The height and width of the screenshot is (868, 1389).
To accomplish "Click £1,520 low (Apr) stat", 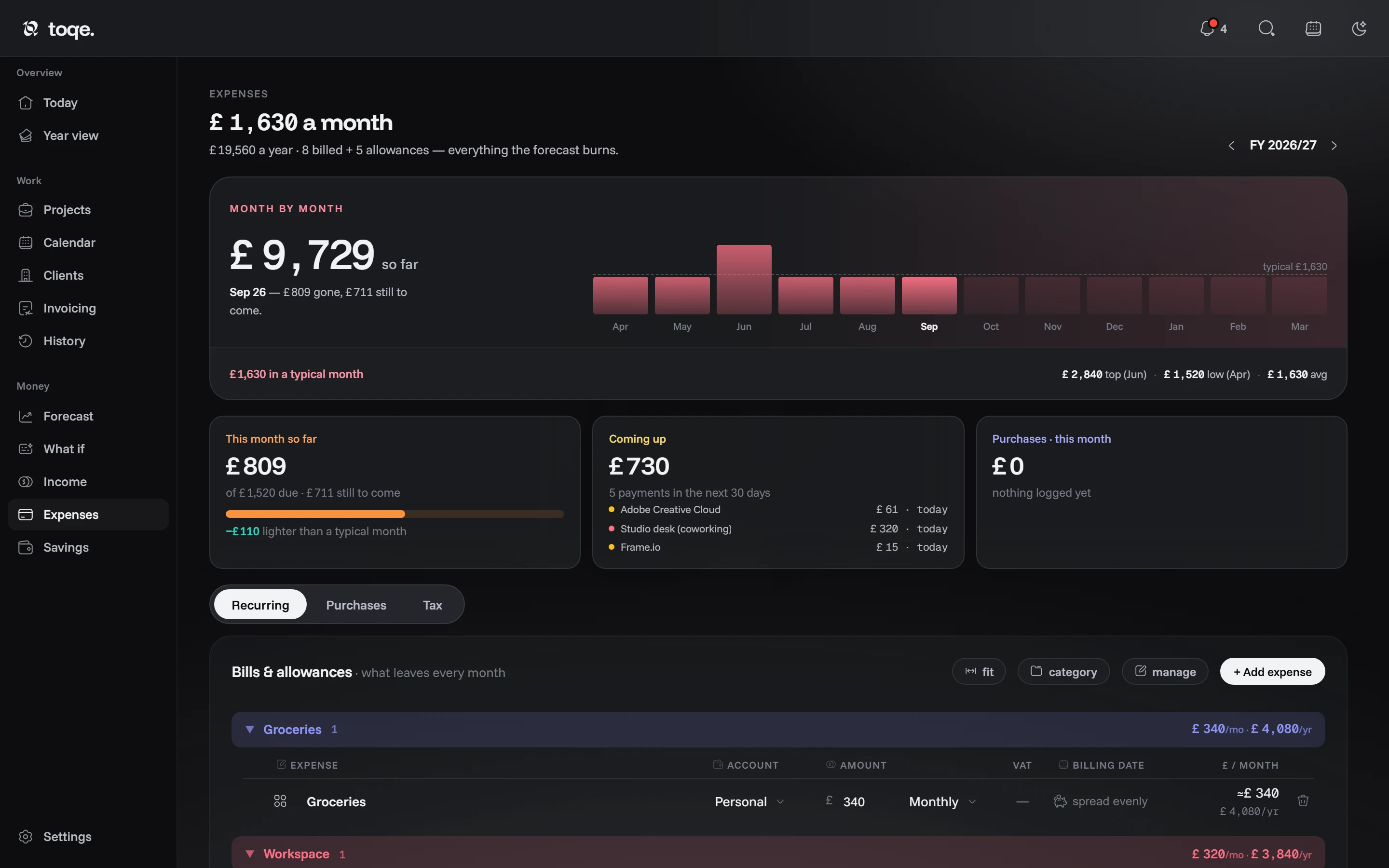I will [x=1207, y=374].
